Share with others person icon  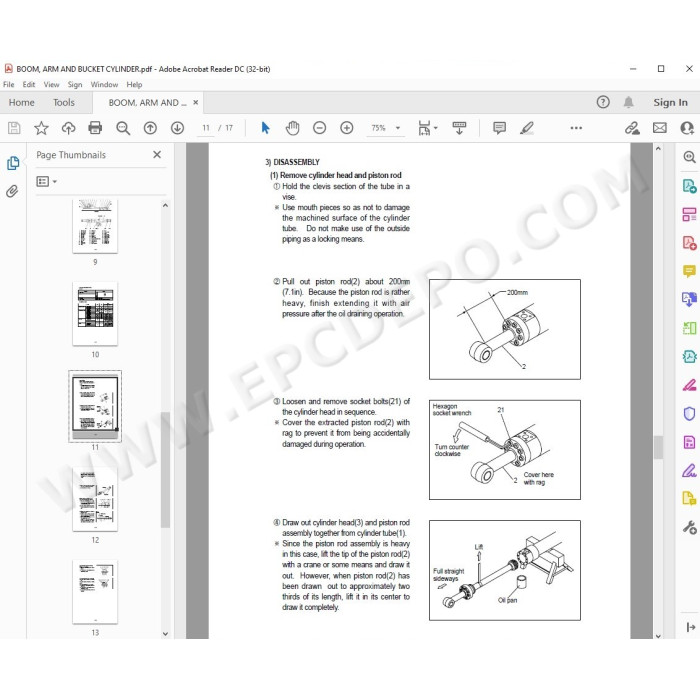[x=687, y=128]
